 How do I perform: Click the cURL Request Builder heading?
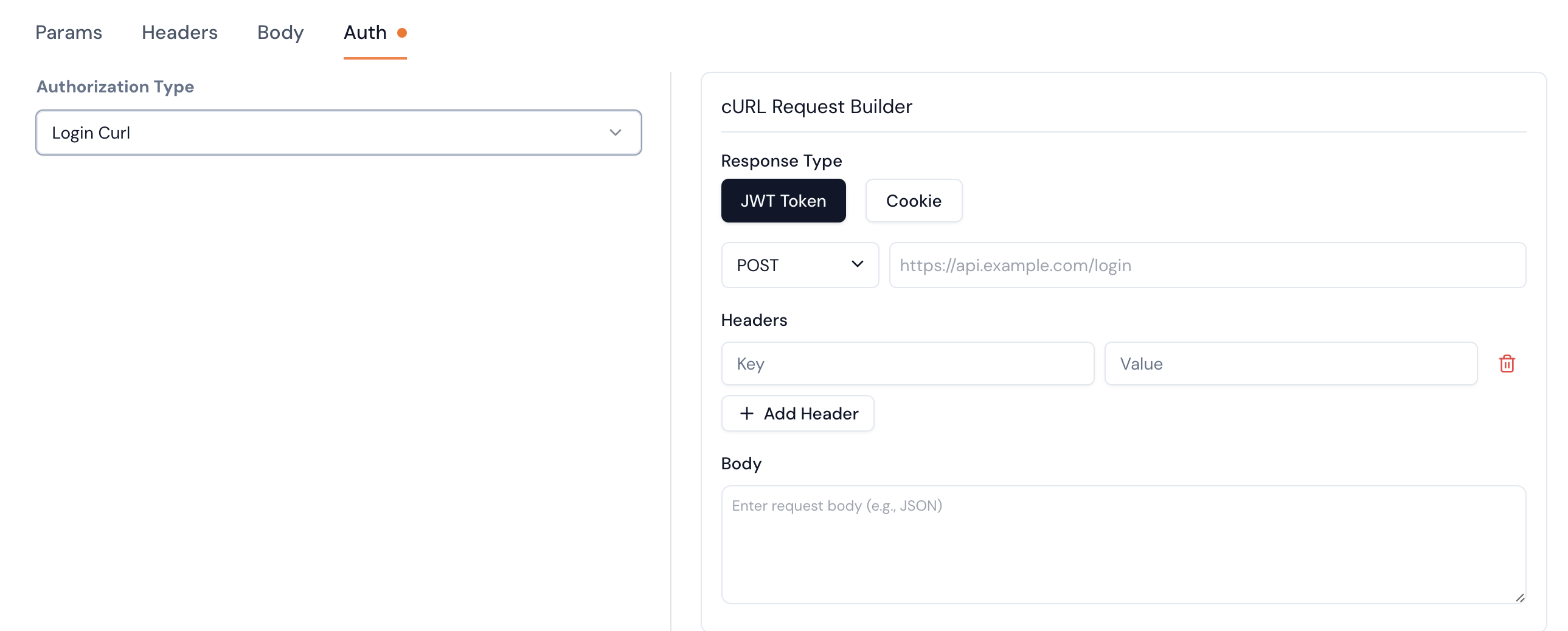tap(816, 107)
